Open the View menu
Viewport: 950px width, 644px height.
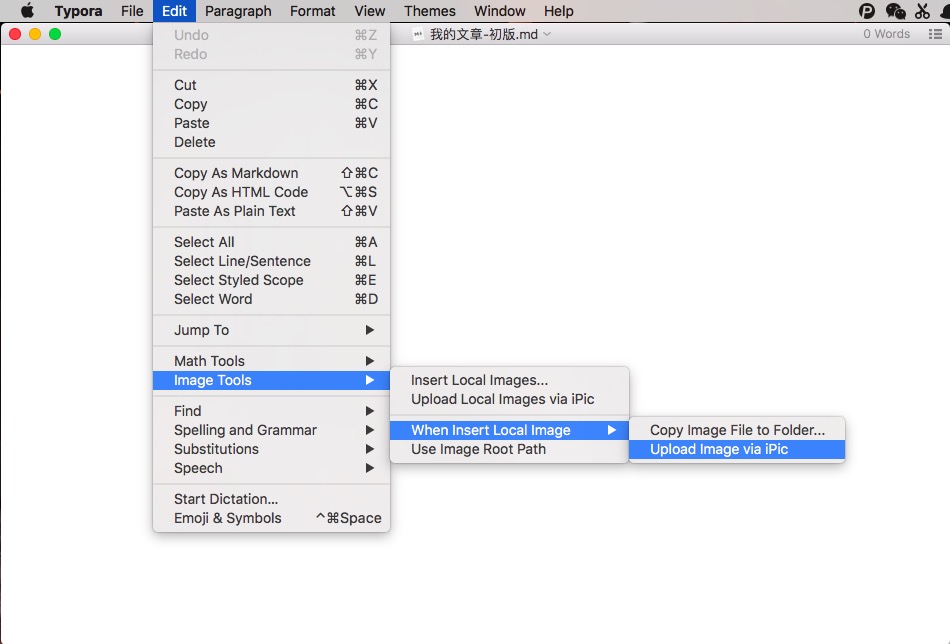pos(370,11)
